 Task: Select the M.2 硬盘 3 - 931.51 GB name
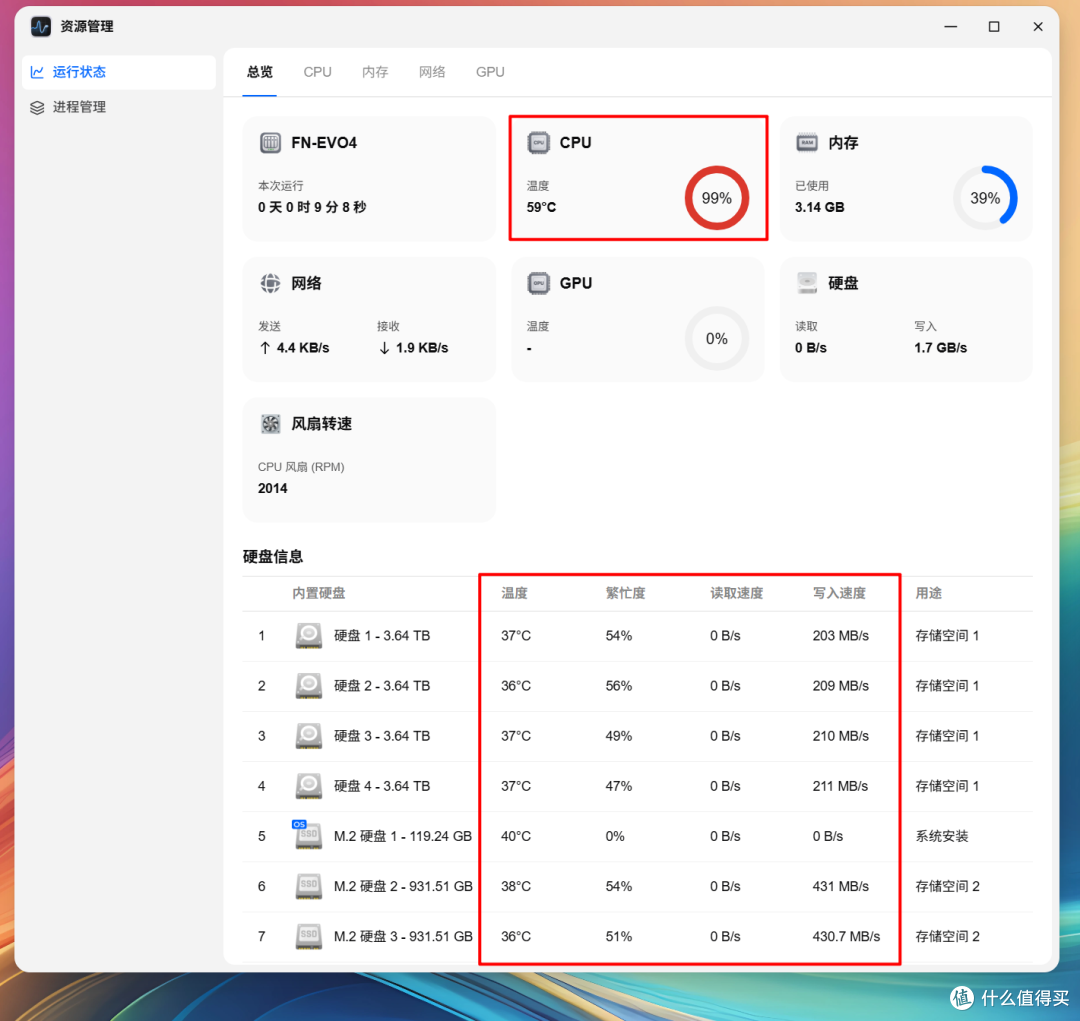click(x=403, y=936)
